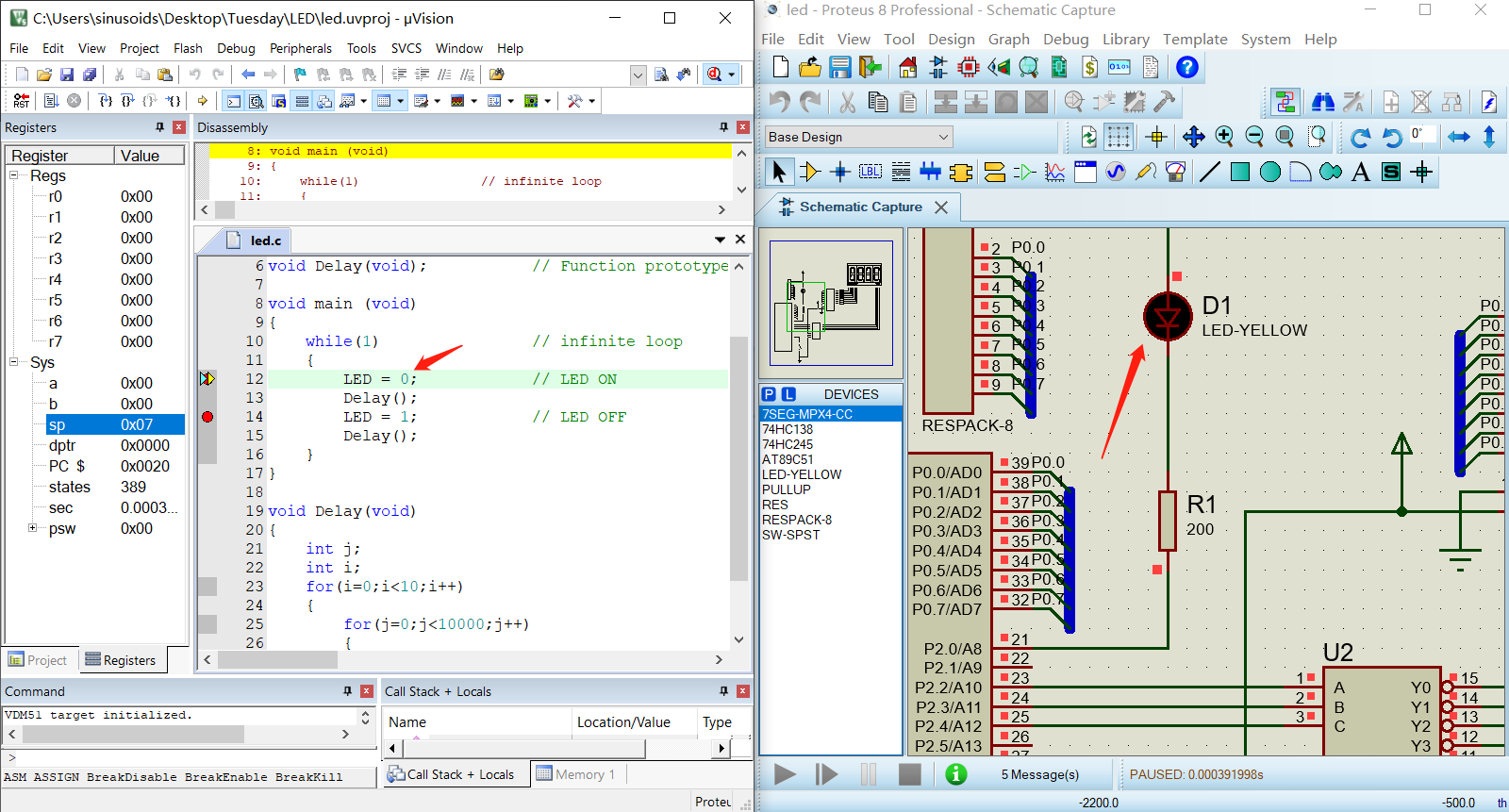Open the Peripherals menu in µVision

coord(300,48)
